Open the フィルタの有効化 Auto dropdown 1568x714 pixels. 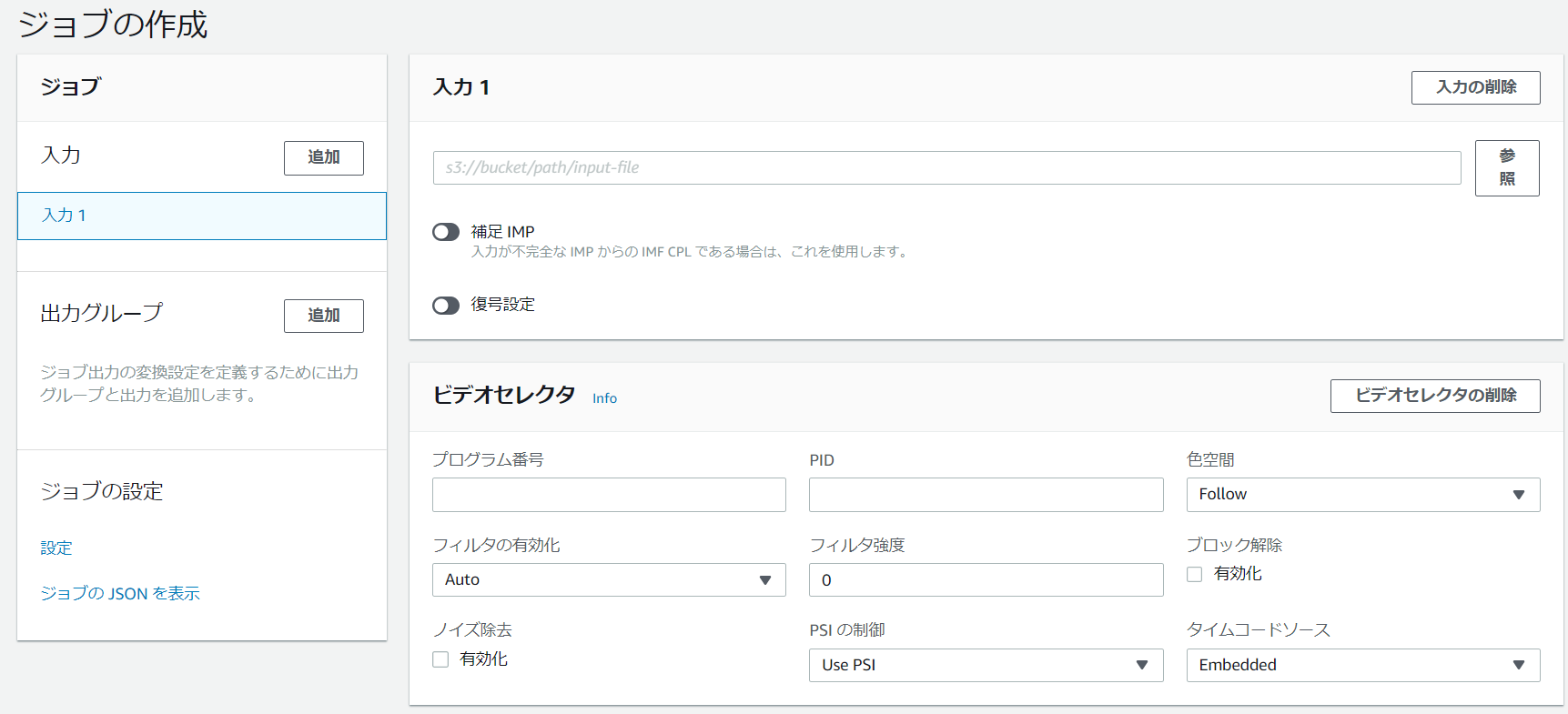pyautogui.click(x=608, y=580)
